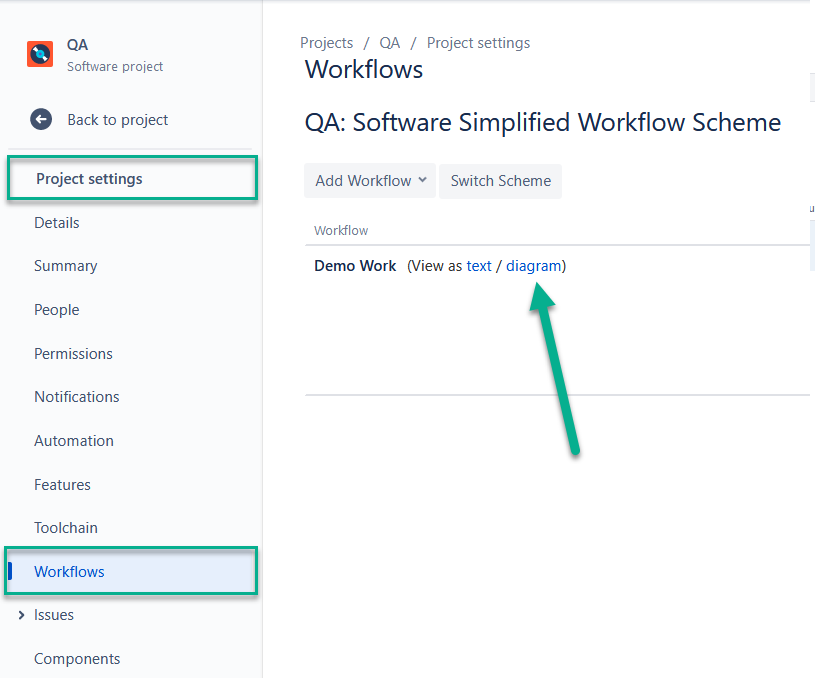This screenshot has width=815, height=678.
Task: Open the Details settings page
Action: click(56, 222)
